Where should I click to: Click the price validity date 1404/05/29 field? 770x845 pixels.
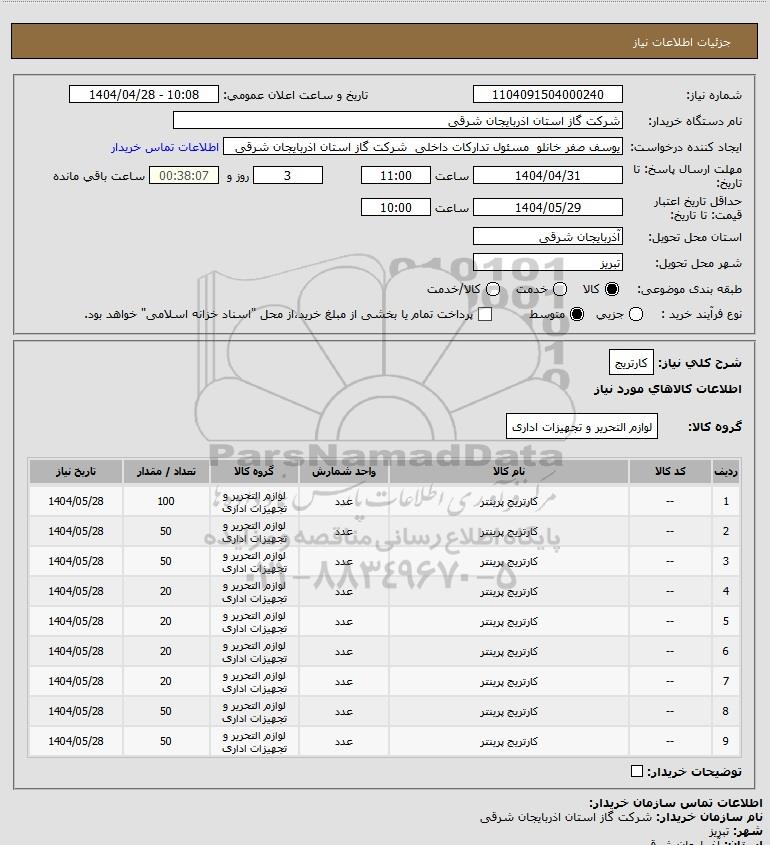click(x=547, y=207)
